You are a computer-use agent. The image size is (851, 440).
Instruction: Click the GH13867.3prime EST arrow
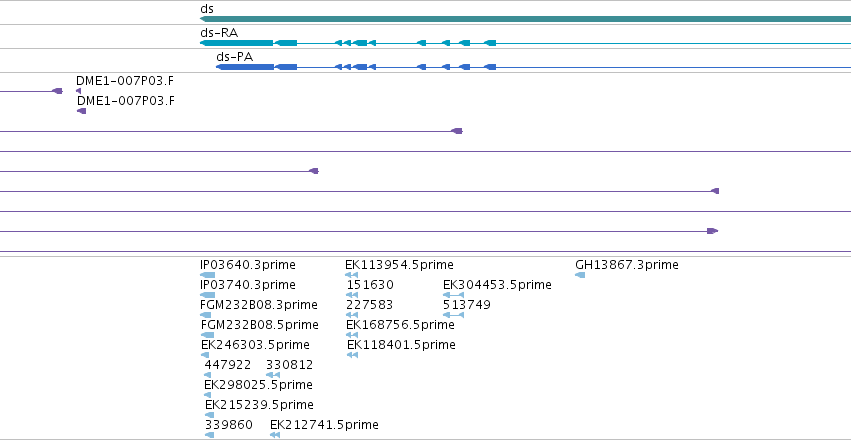tap(580, 275)
